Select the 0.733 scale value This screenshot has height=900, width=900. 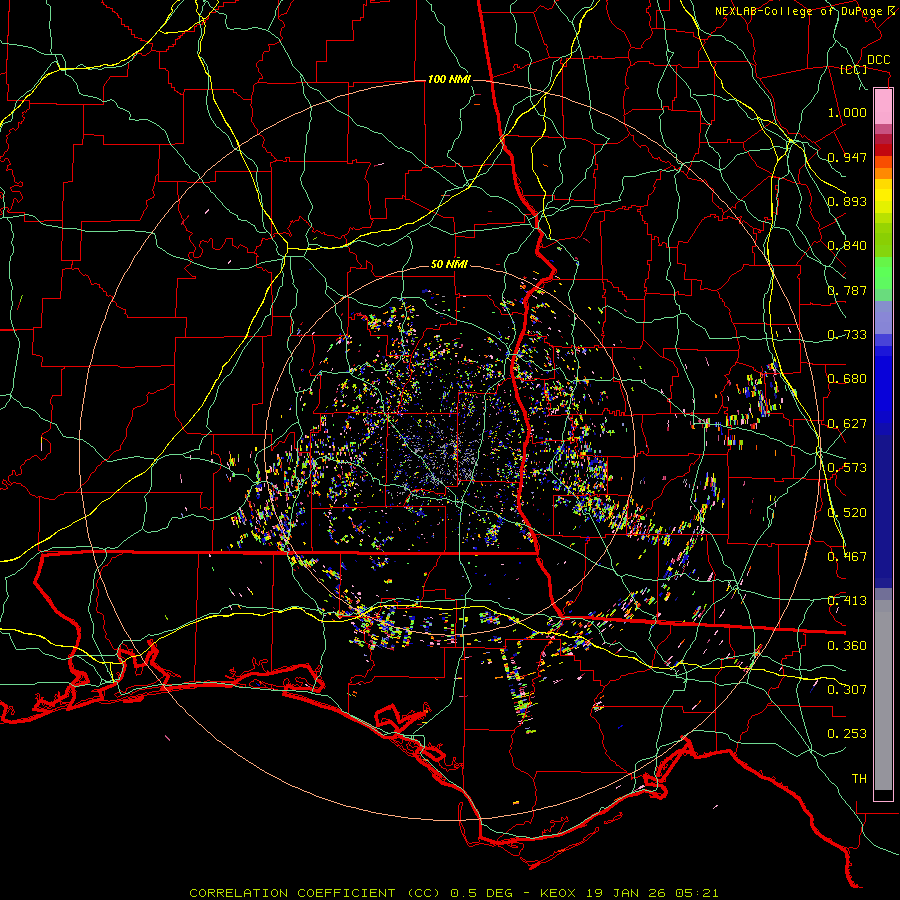847,335
